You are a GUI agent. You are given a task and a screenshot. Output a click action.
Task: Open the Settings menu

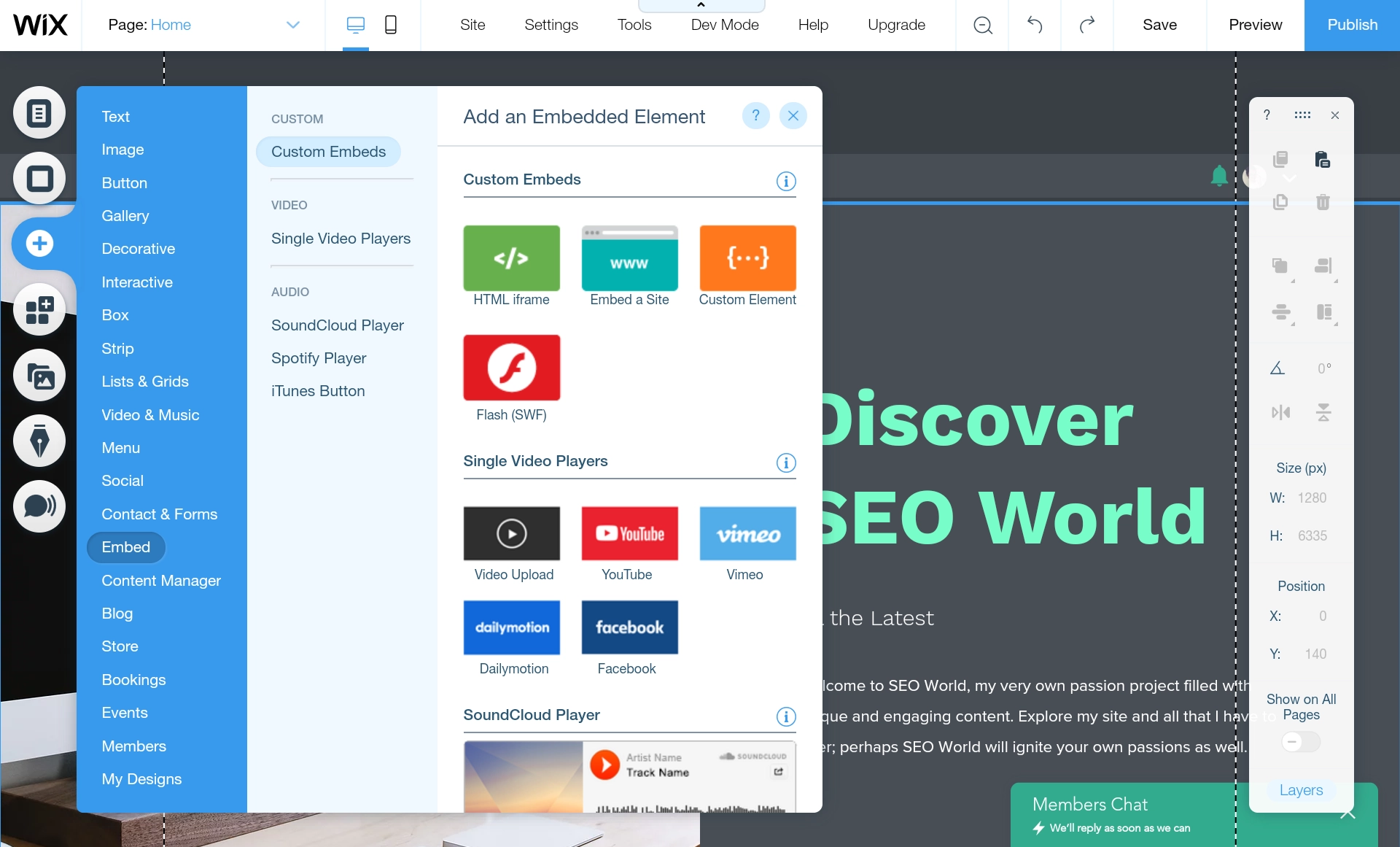click(551, 25)
